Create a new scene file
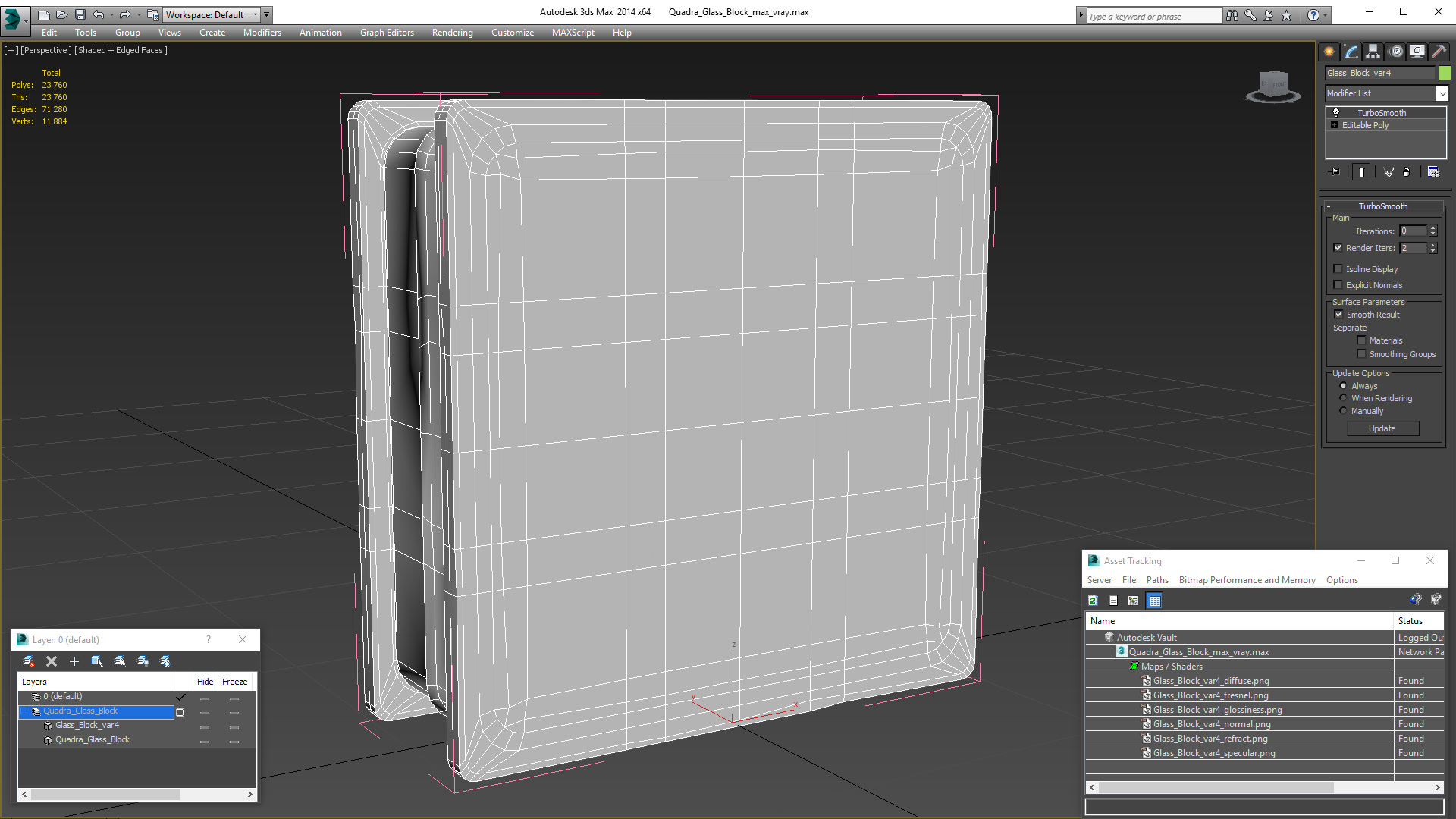Image resolution: width=1456 pixels, height=819 pixels. (44, 14)
